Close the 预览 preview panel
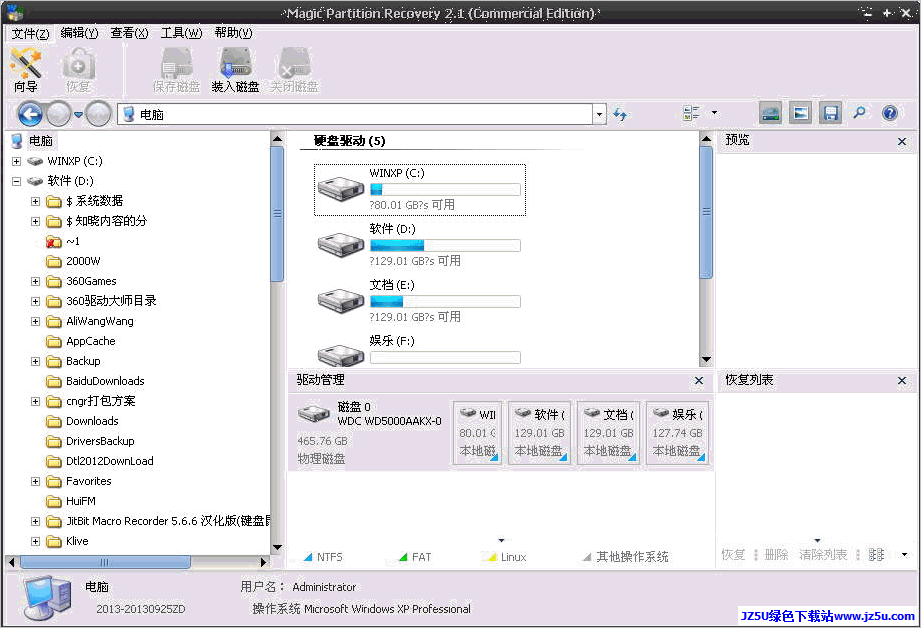Viewport: 921px width, 628px height. (x=902, y=142)
